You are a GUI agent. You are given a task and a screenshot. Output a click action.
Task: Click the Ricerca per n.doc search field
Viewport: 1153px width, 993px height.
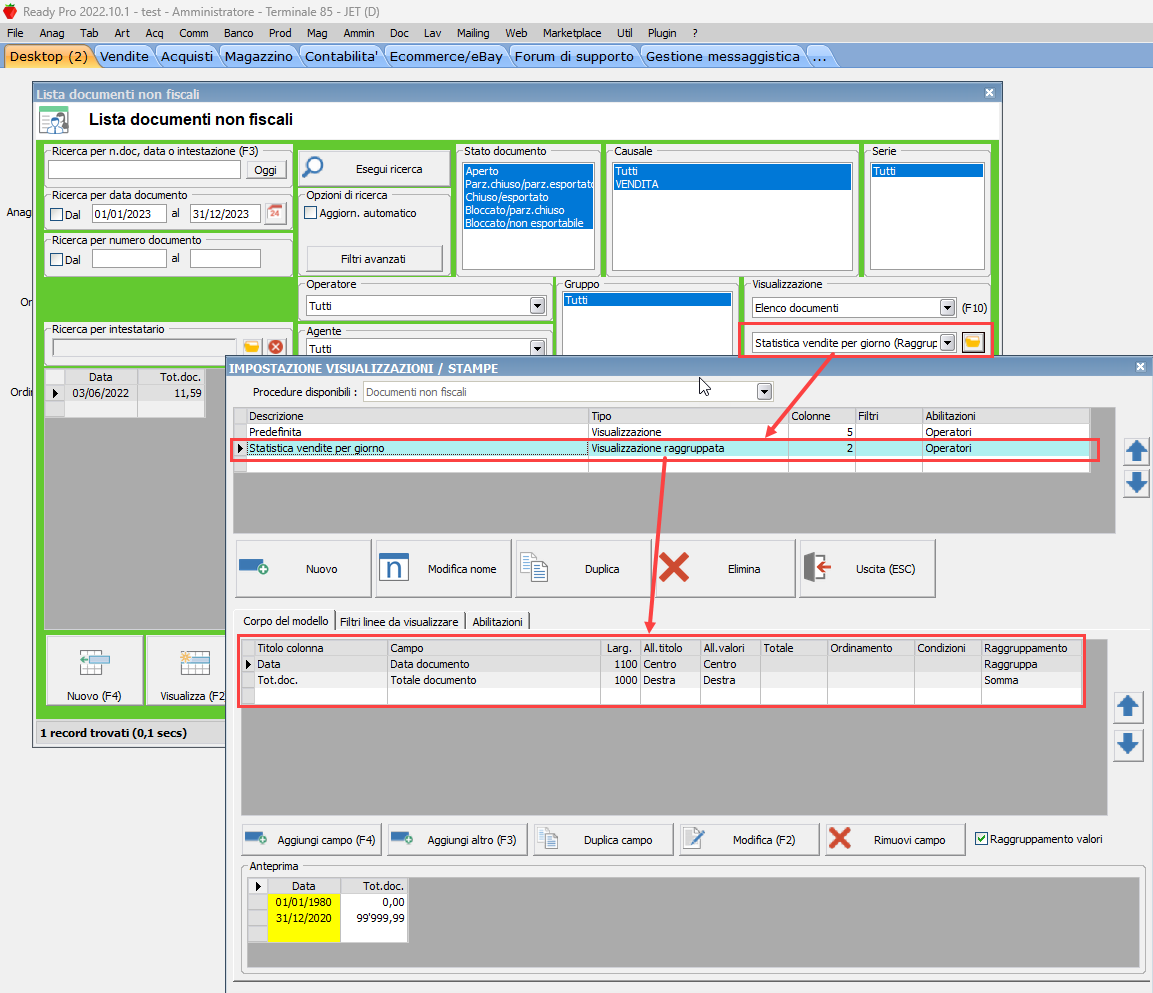(144, 170)
